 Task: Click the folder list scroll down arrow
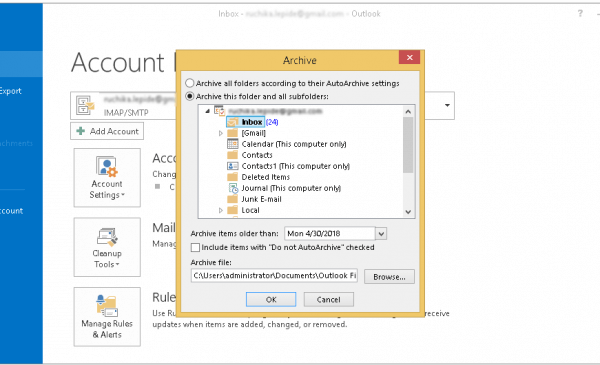pyautogui.click(x=408, y=212)
